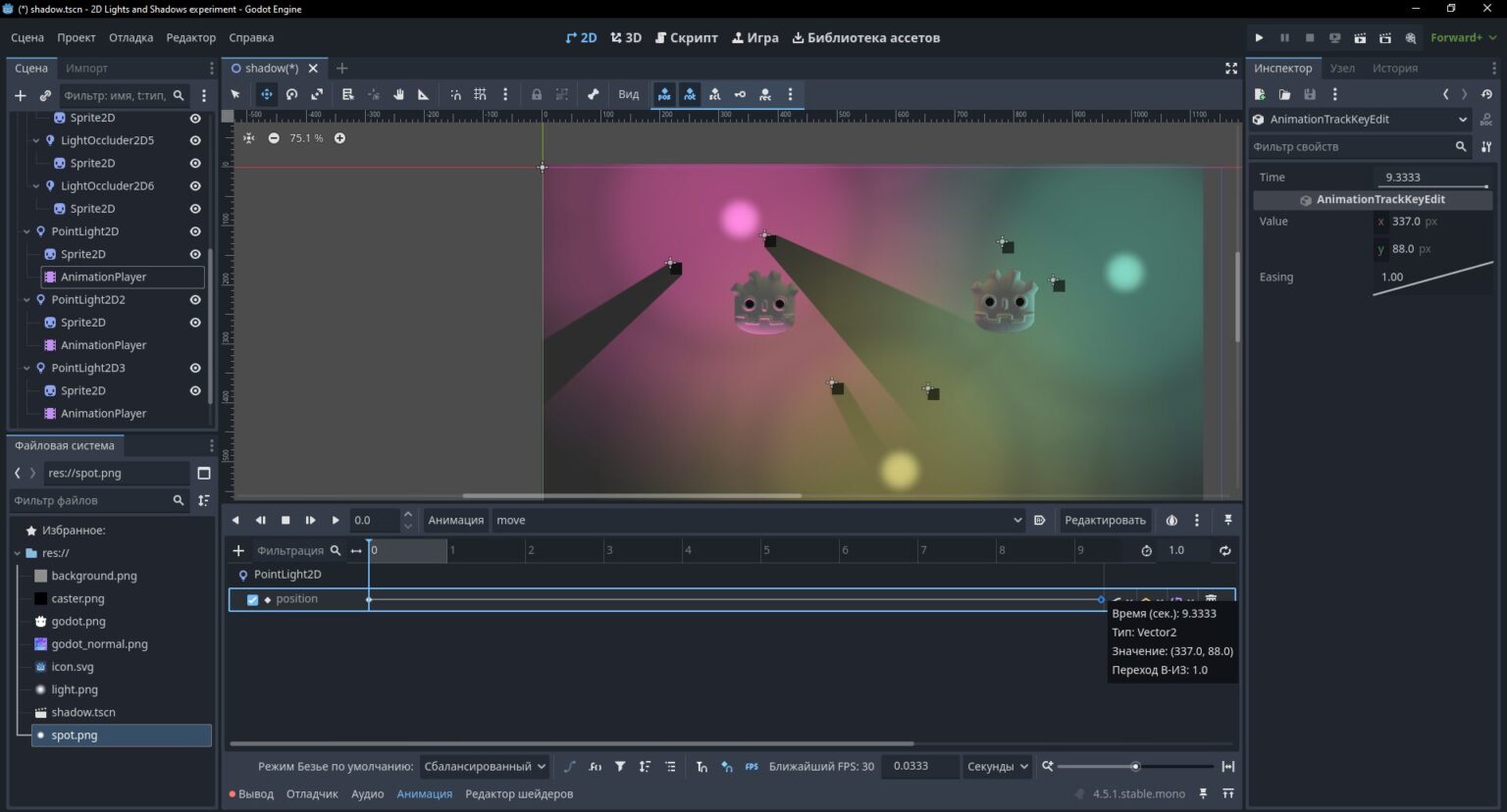Add a new node with plus icon

click(20, 95)
